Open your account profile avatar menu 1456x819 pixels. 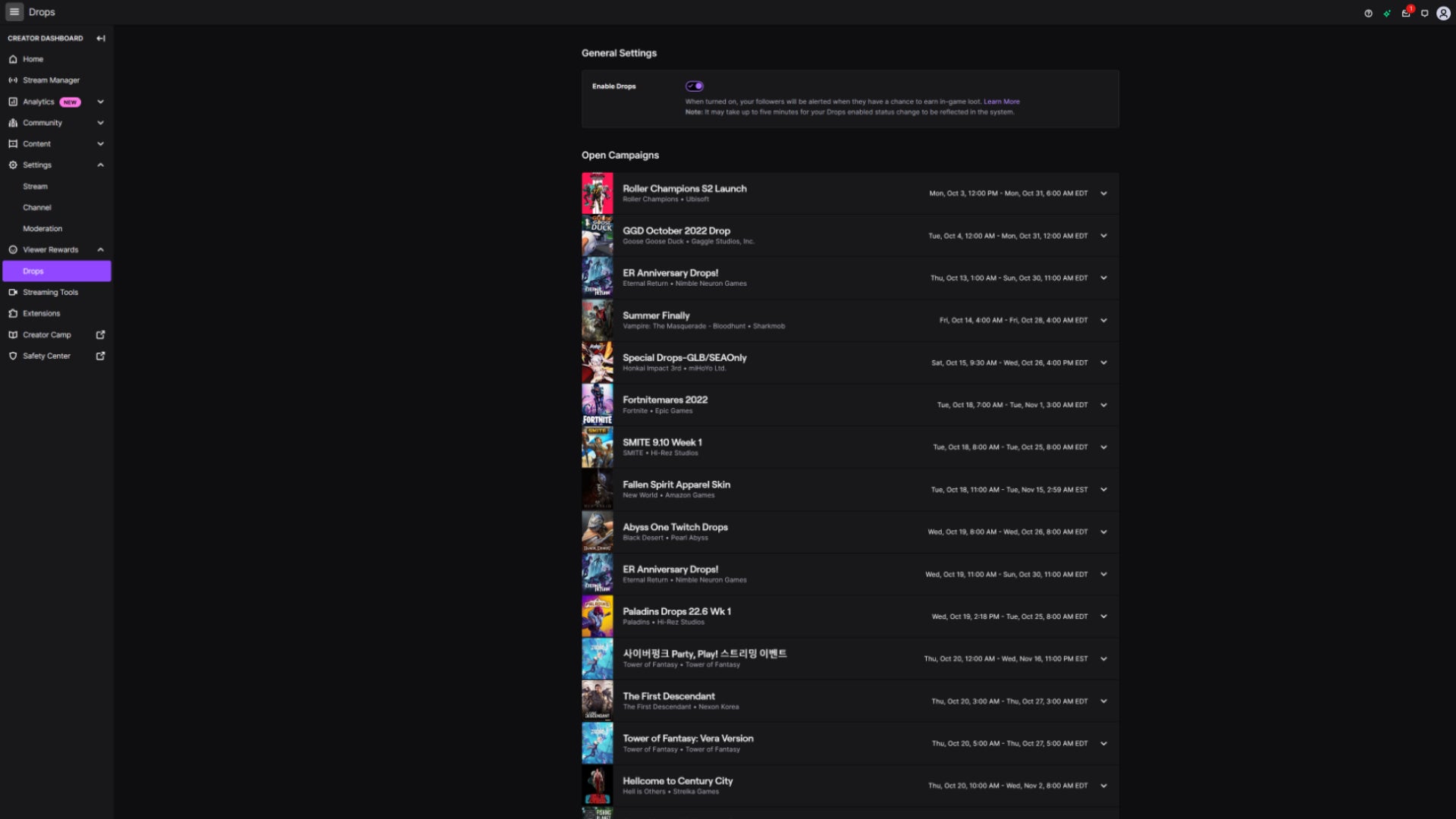pos(1443,12)
